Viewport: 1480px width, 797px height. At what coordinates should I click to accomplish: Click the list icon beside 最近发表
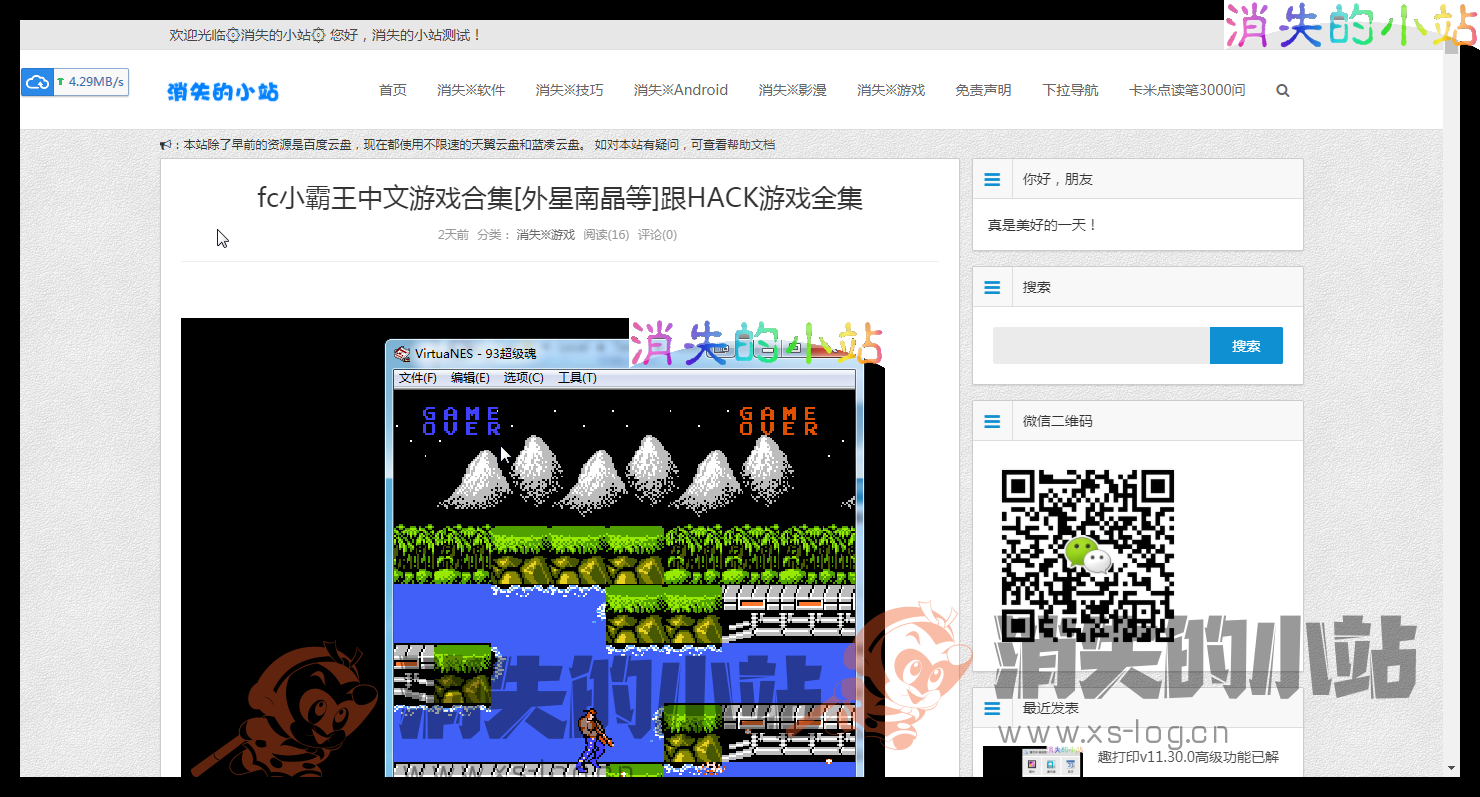(x=992, y=708)
